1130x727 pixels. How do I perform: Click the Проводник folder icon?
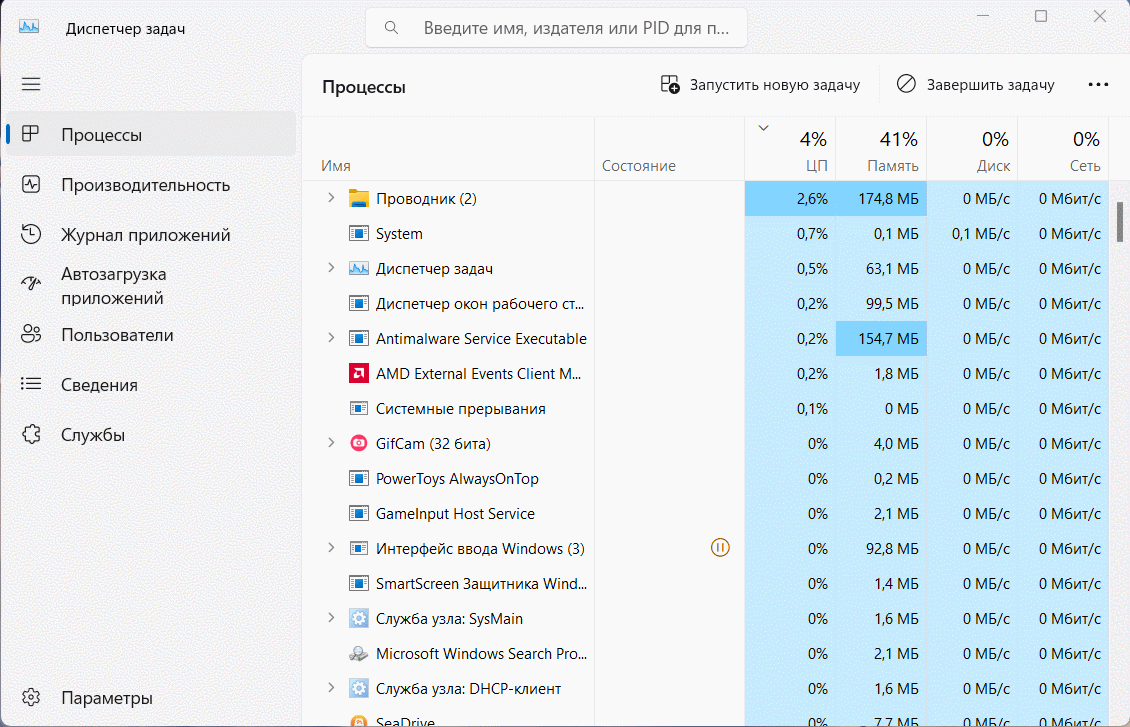point(359,198)
